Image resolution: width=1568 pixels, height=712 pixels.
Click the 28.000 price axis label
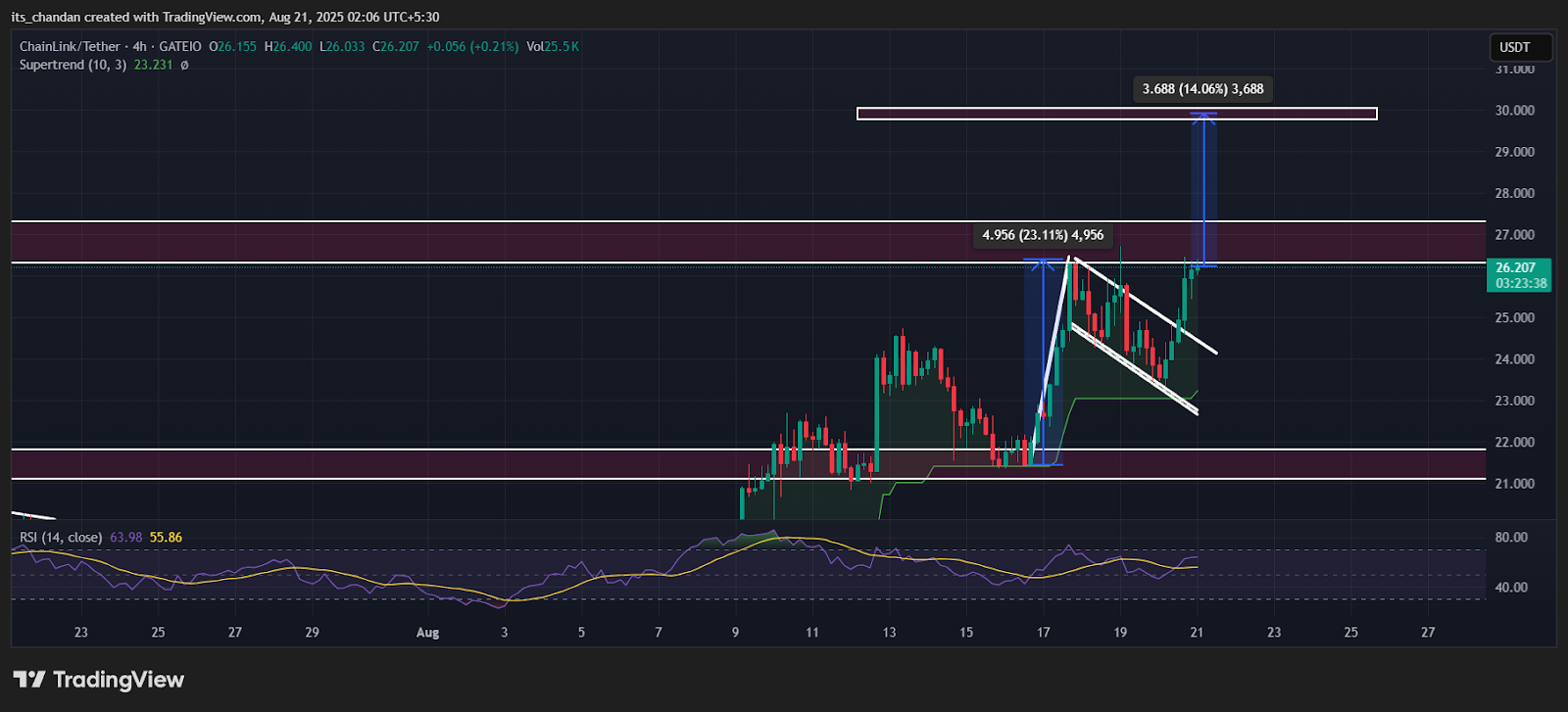1515,193
